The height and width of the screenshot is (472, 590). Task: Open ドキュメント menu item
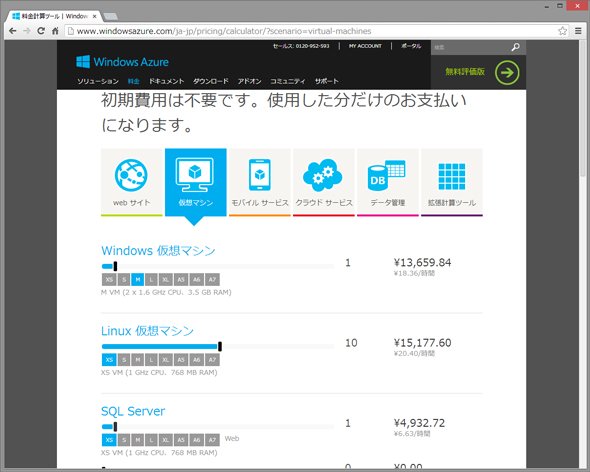[x=166, y=81]
